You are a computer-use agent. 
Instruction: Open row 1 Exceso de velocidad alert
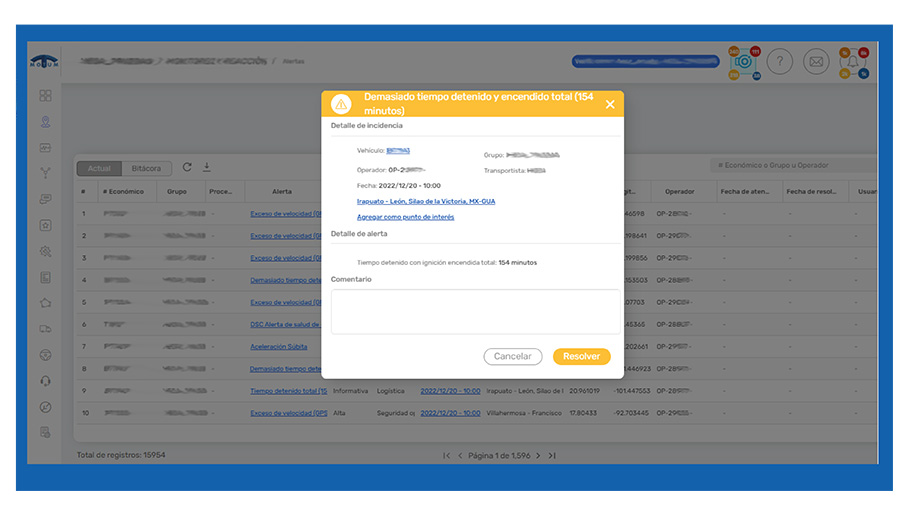point(285,214)
